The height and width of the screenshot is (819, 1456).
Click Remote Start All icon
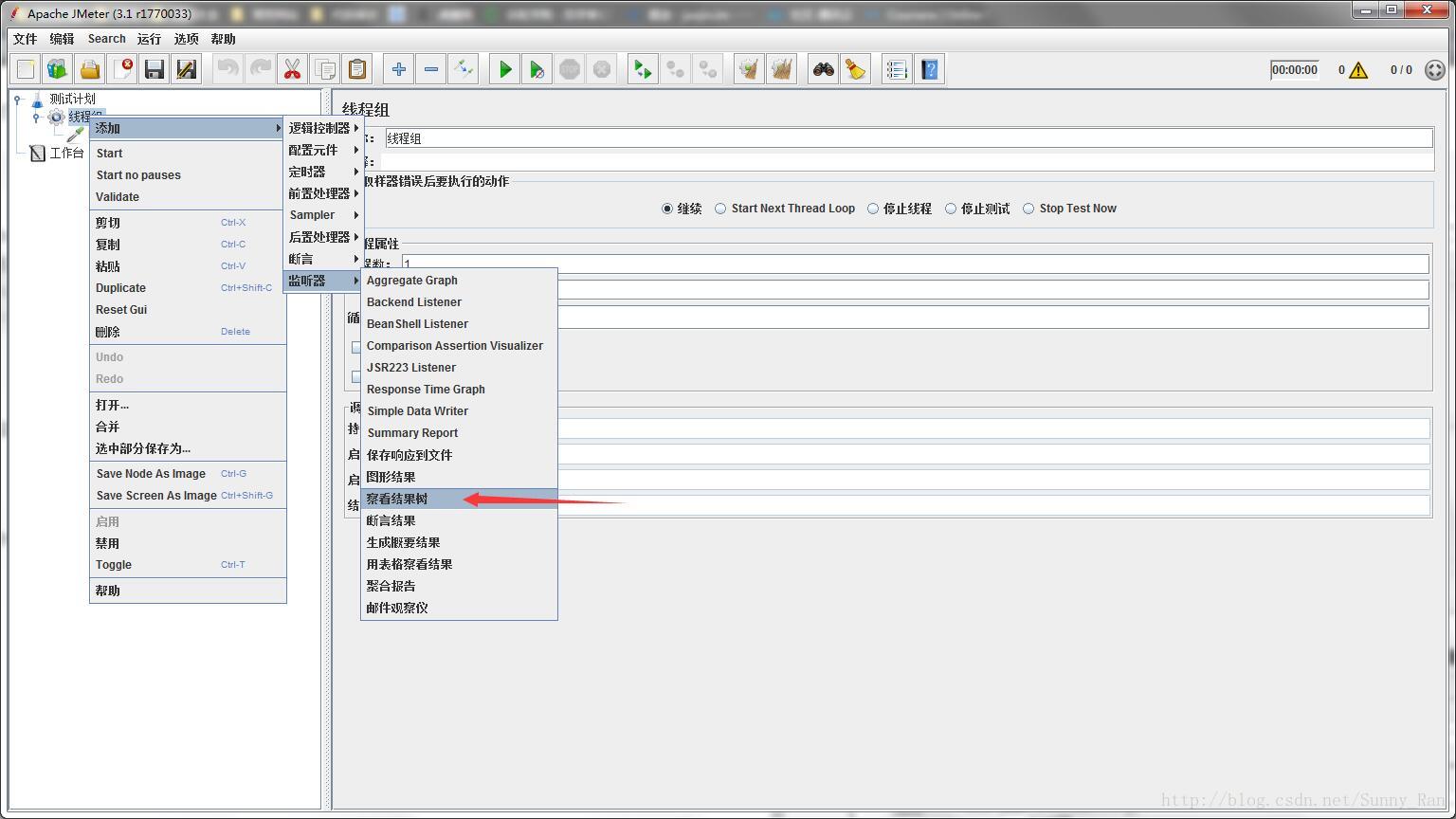[x=644, y=69]
